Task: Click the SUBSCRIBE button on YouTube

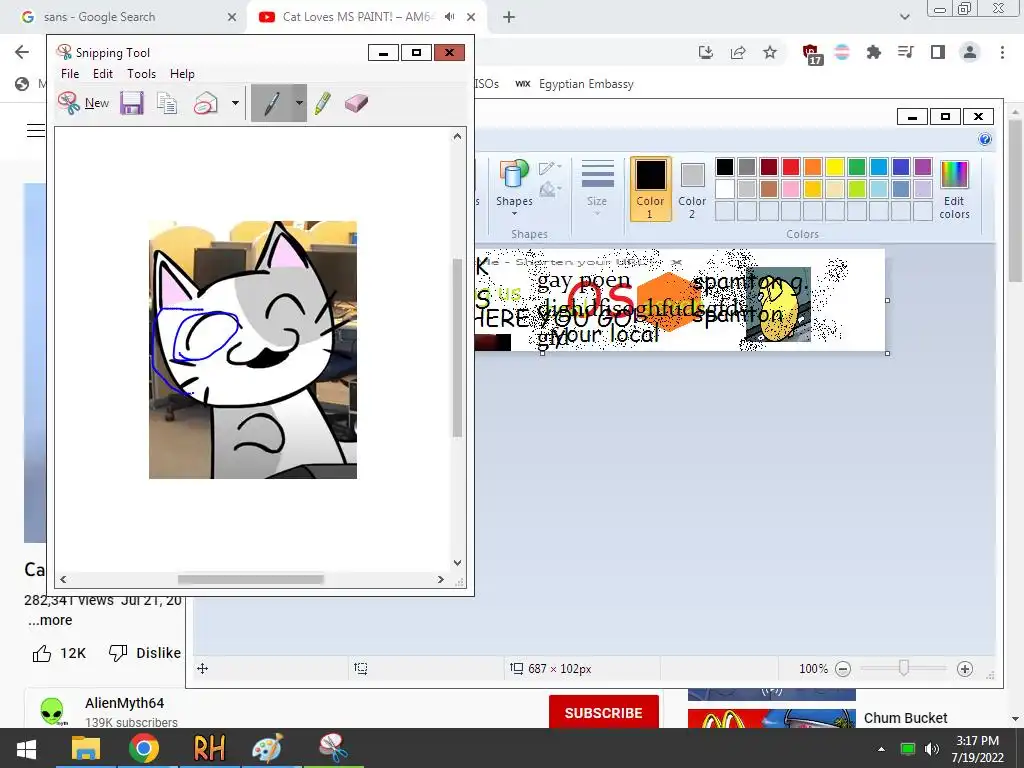Action: pyautogui.click(x=603, y=712)
